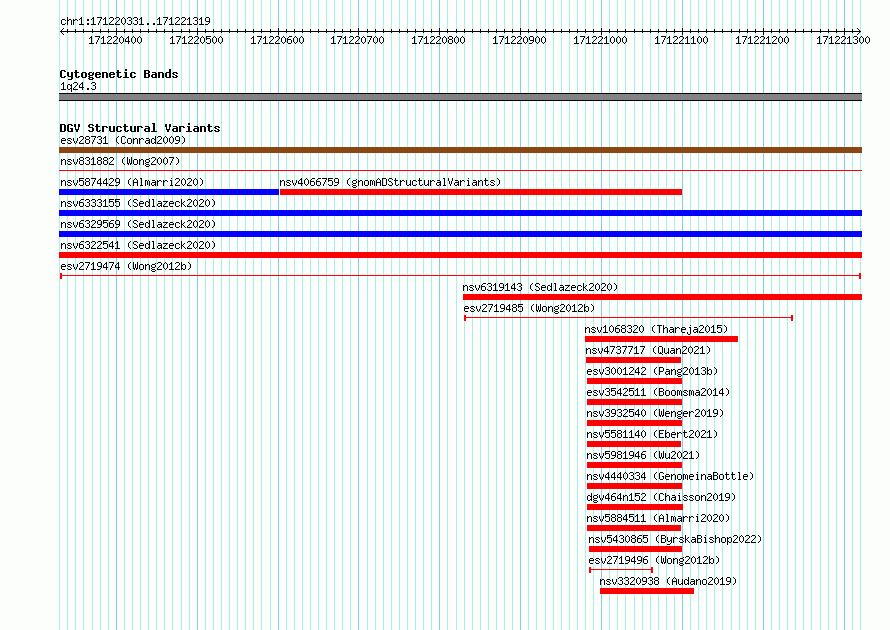Open the nsv6333155 (Sedlazeck2020) variant
The height and width of the screenshot is (630, 890).
(x=138, y=203)
